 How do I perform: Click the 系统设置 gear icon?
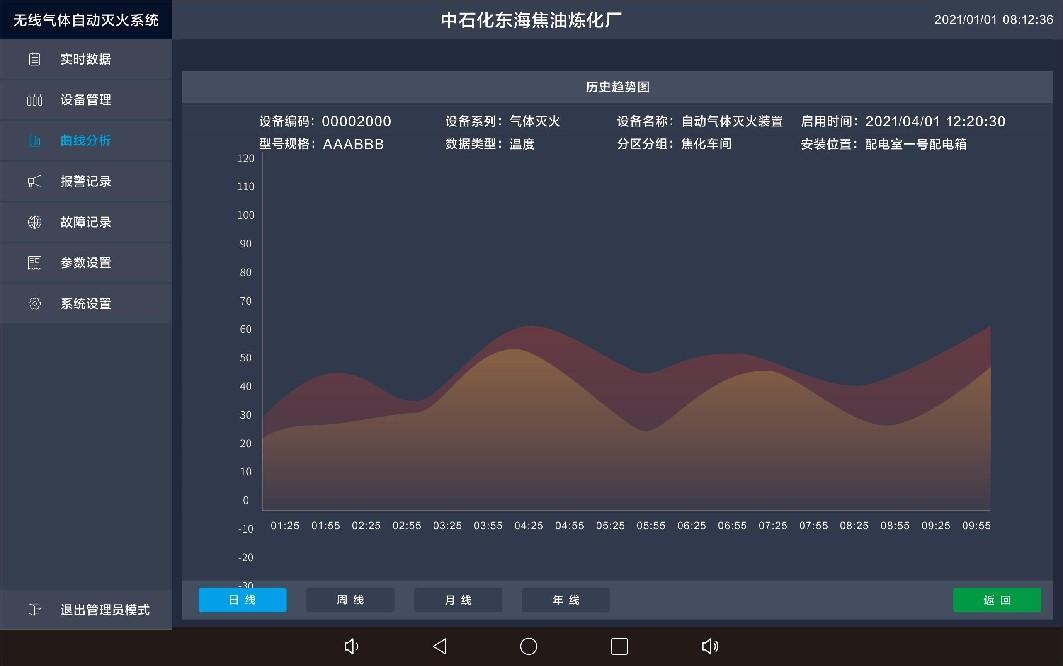[x=35, y=304]
